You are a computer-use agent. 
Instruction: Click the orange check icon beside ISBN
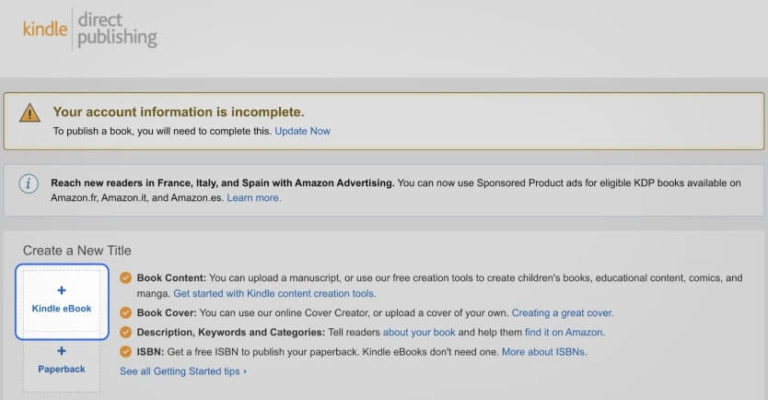tap(126, 352)
